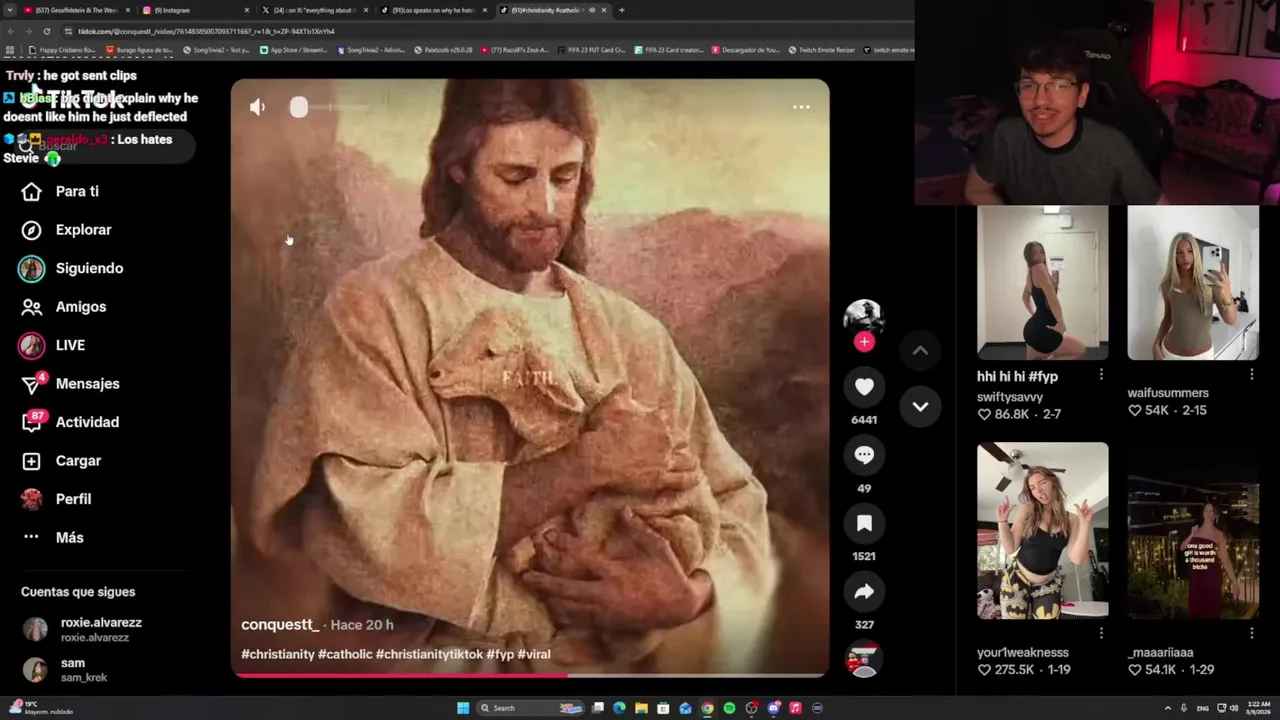1280x720 pixels.
Task: Switch to the X 'everything about' tab
Action: pos(315,10)
